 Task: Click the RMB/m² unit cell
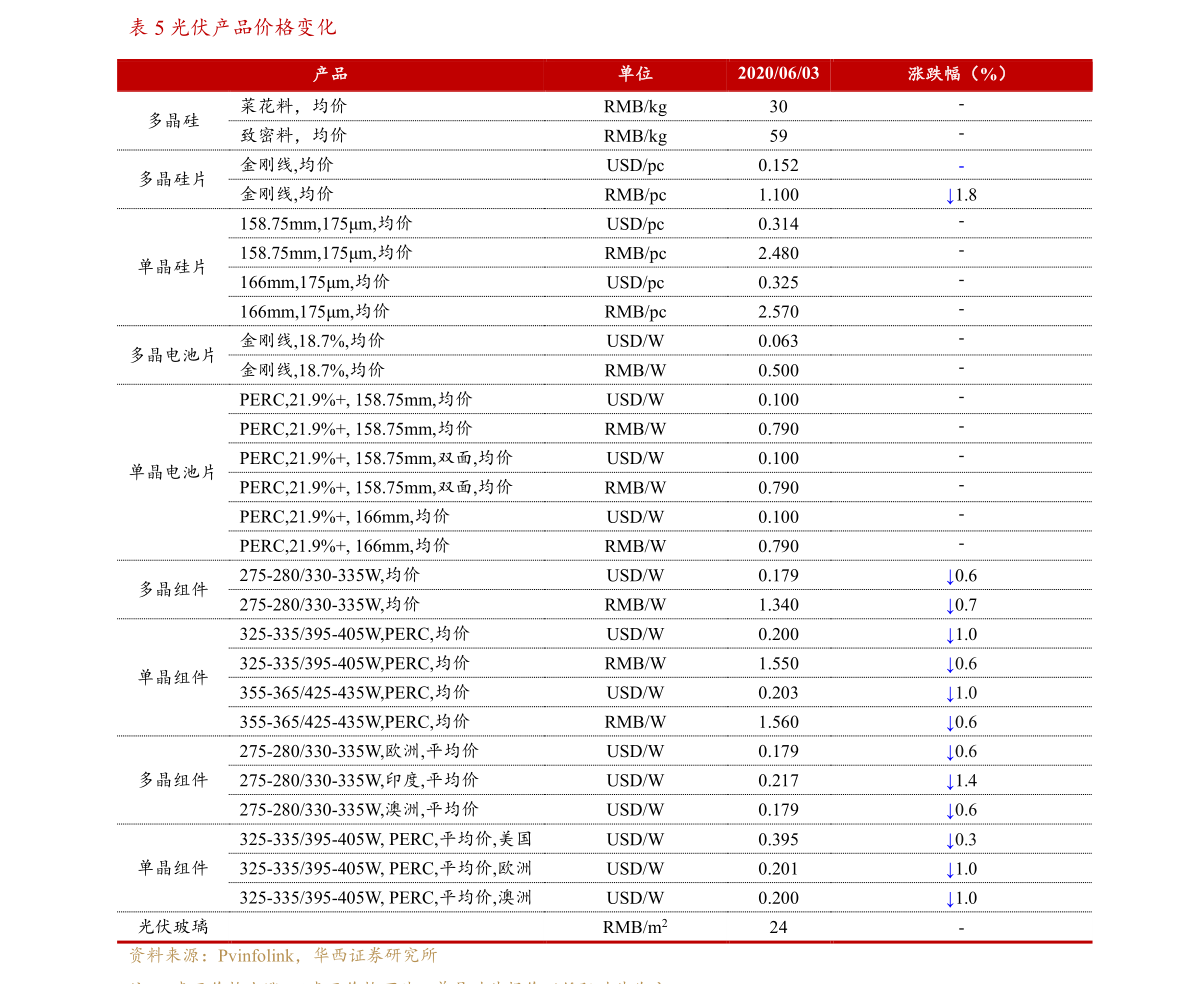click(x=635, y=927)
